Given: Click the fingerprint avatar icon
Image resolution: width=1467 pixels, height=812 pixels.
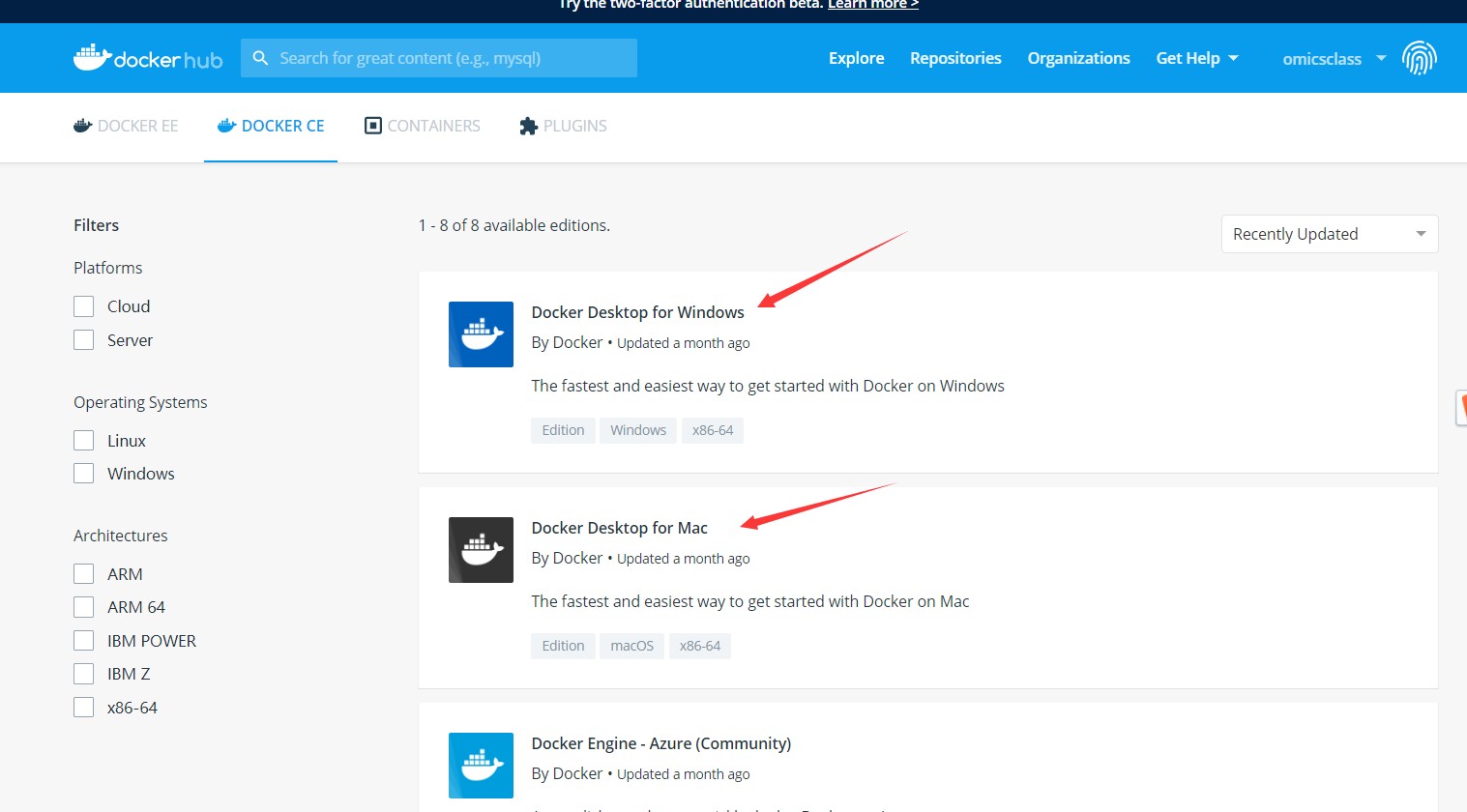Looking at the screenshot, I should coord(1419,58).
